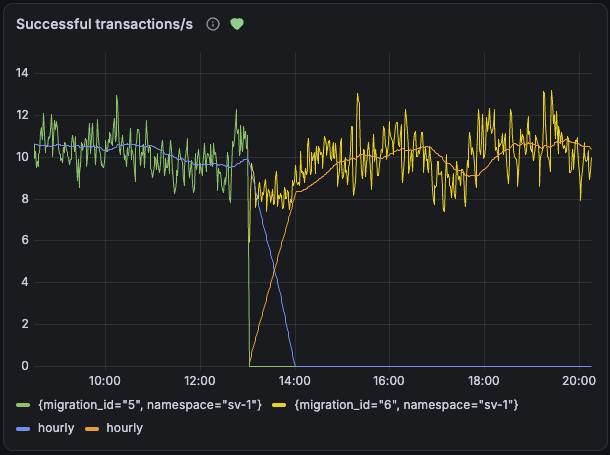Click the 20:00 x-axis label
Viewport: 610px width, 455px height.
pyautogui.click(x=579, y=380)
